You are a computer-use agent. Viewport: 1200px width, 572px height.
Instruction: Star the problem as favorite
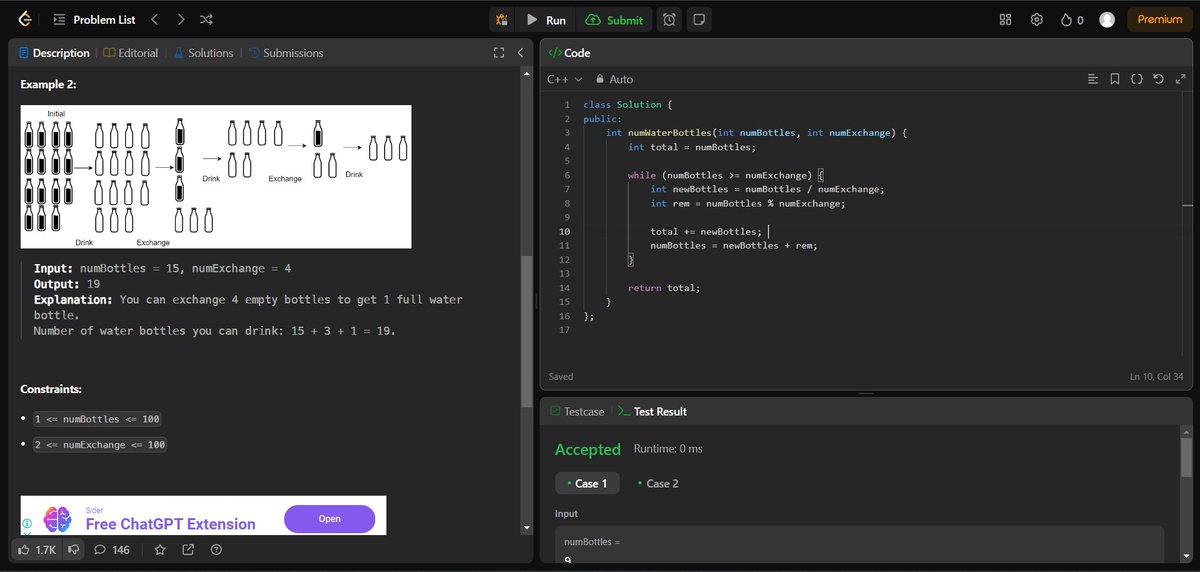click(x=160, y=550)
